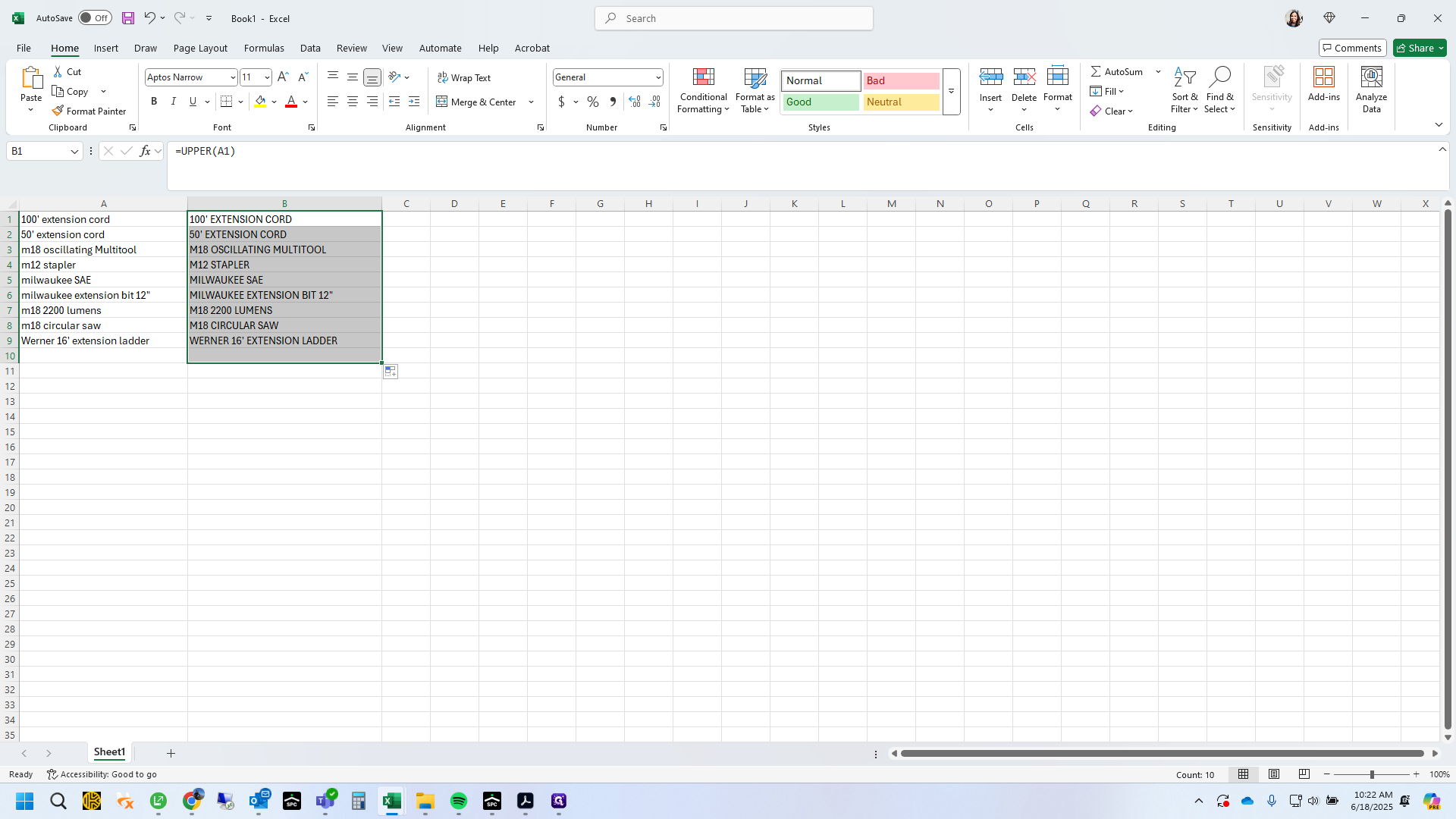Apply the Bad cell style
The width and height of the screenshot is (1456, 819).
(902, 81)
